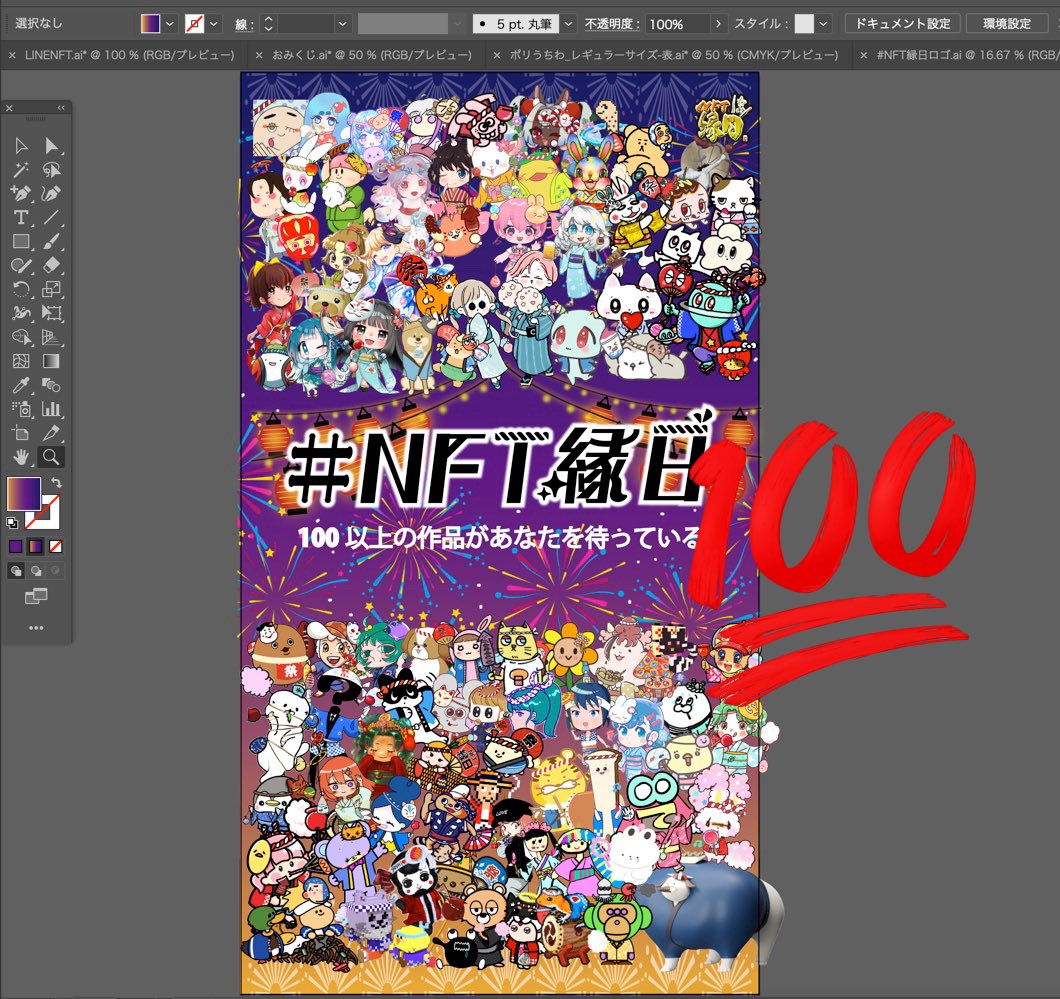This screenshot has height=999, width=1060.
Task: Open Change Screen Mode button
Action: tap(36, 595)
